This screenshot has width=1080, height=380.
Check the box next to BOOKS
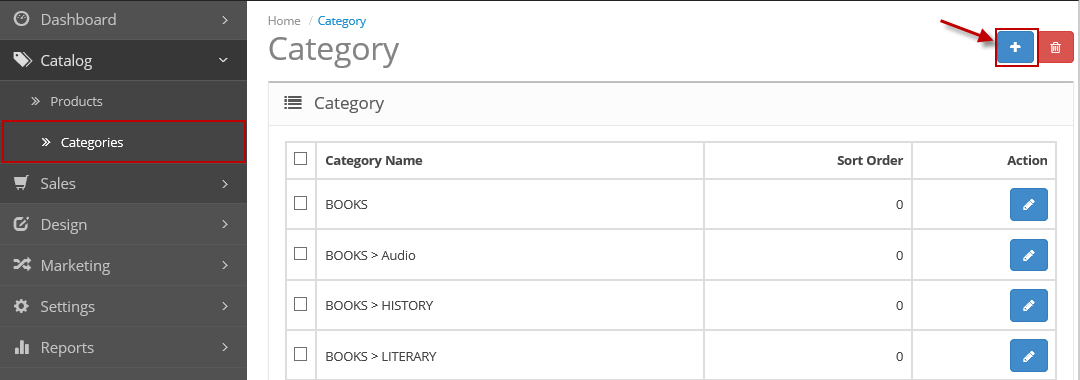point(300,203)
